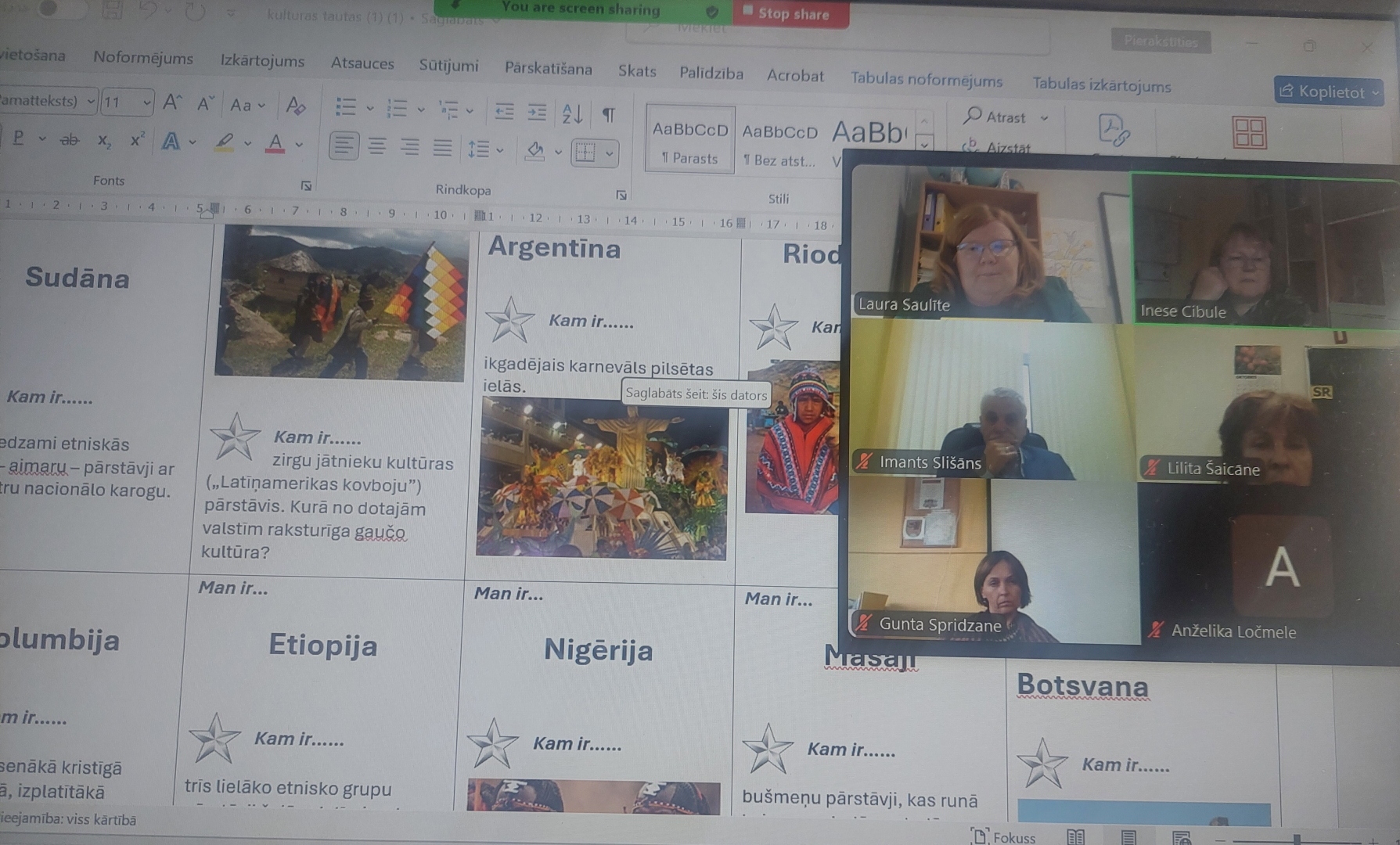Center align the paragraph text
The image size is (1400, 845).
point(377,146)
